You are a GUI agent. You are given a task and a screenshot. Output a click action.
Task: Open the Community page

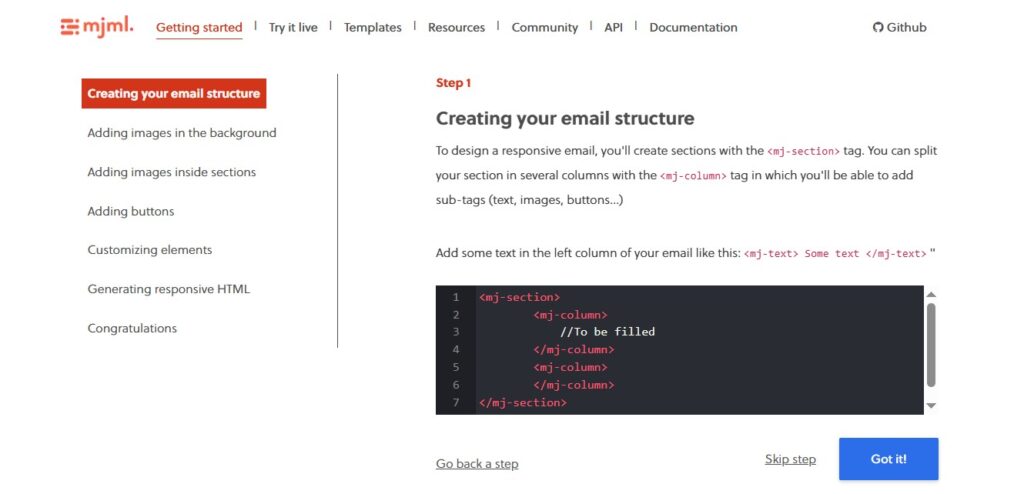(x=544, y=27)
